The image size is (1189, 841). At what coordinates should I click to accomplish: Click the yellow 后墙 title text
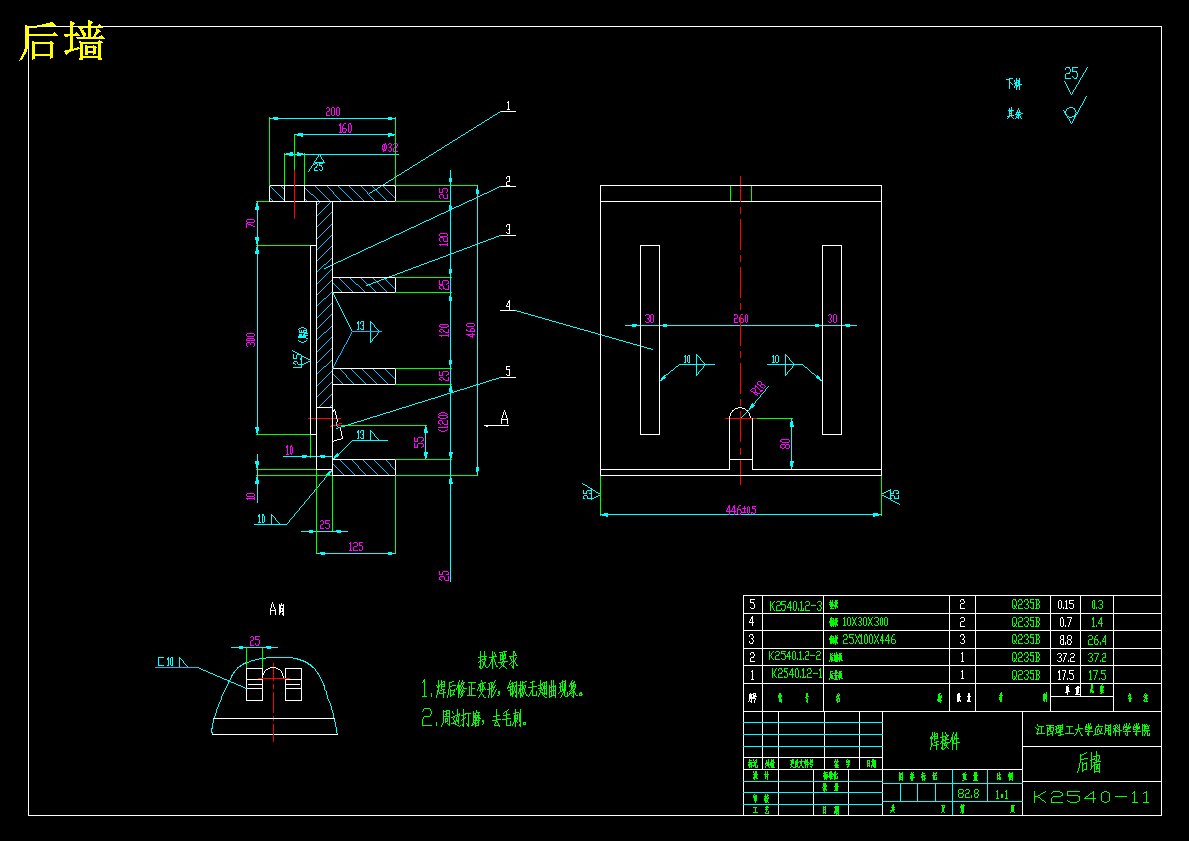pos(62,42)
